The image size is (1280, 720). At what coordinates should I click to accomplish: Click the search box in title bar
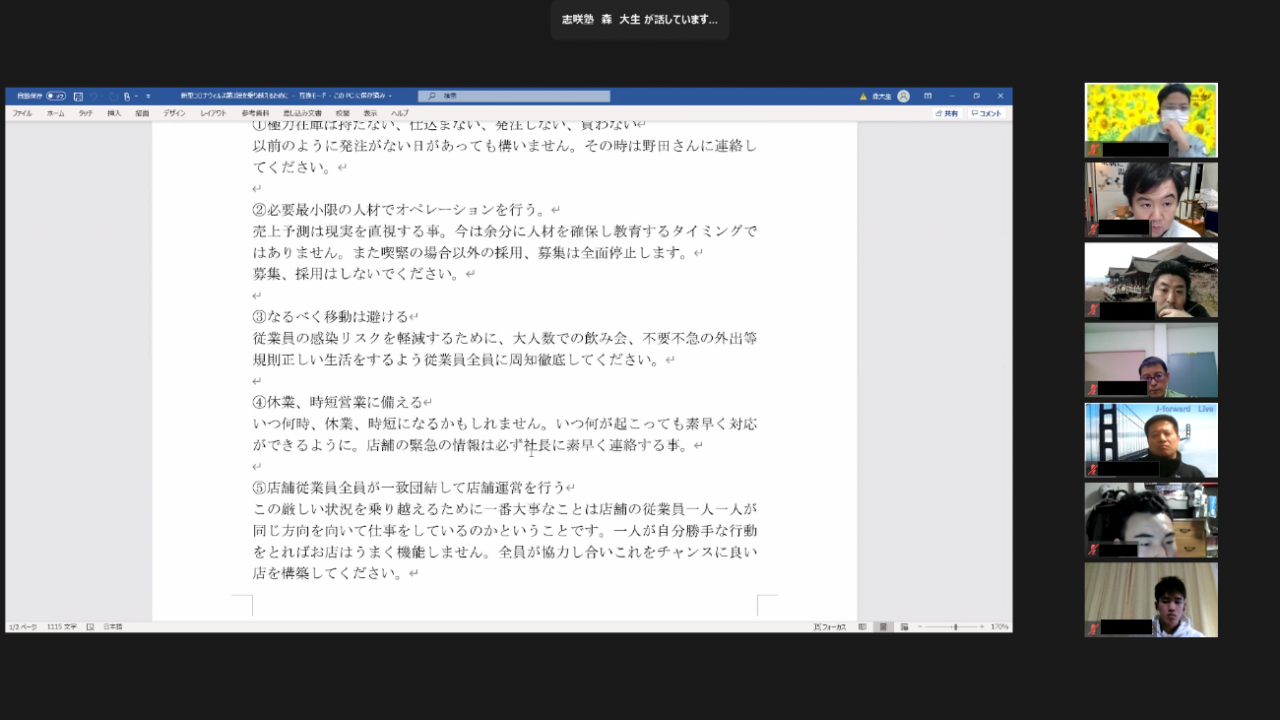[x=514, y=96]
